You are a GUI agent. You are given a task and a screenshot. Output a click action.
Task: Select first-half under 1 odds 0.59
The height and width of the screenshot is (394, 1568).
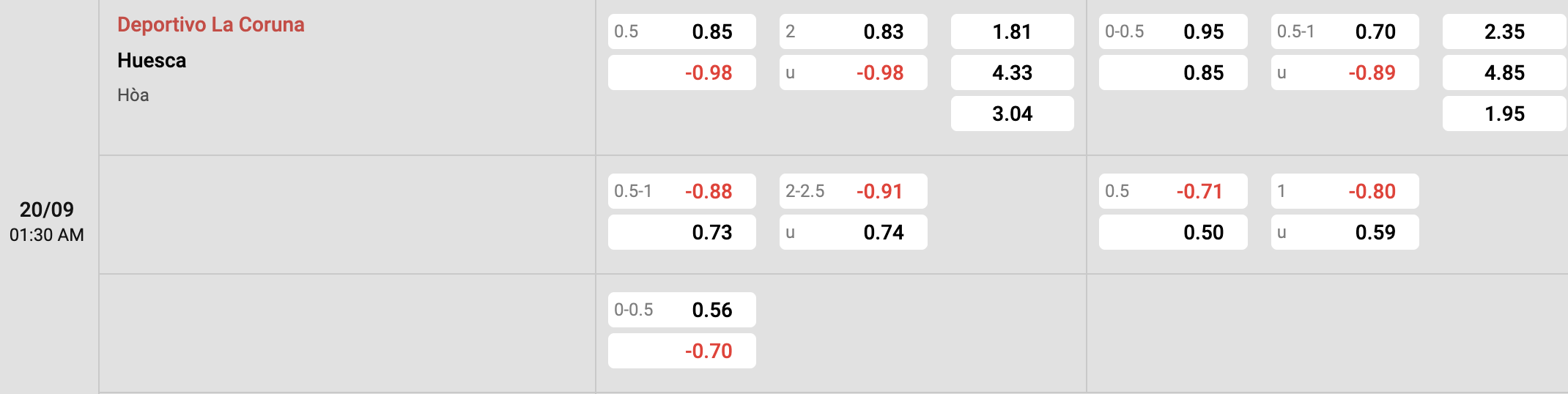(x=1345, y=232)
